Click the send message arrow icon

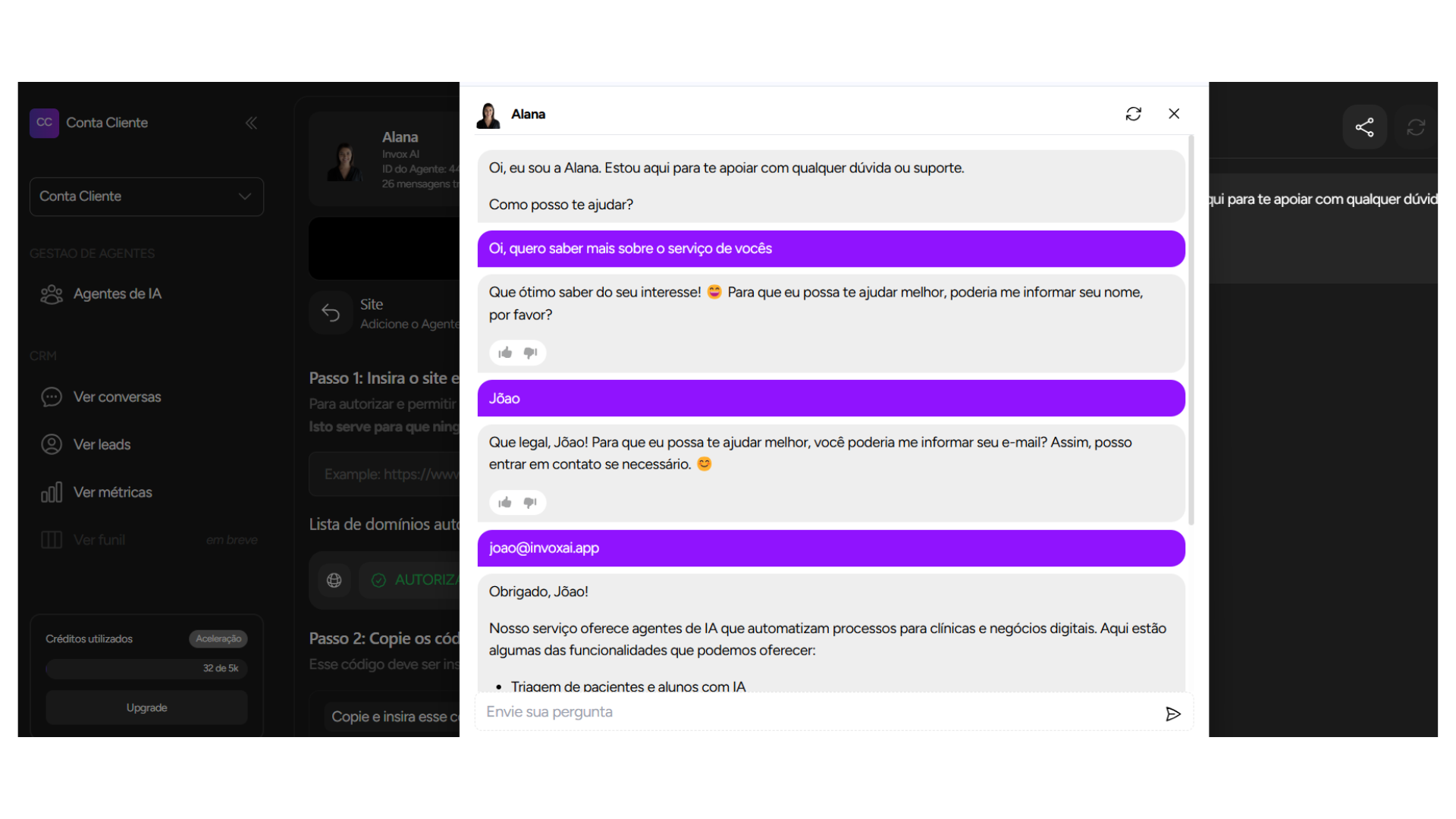coord(1172,714)
